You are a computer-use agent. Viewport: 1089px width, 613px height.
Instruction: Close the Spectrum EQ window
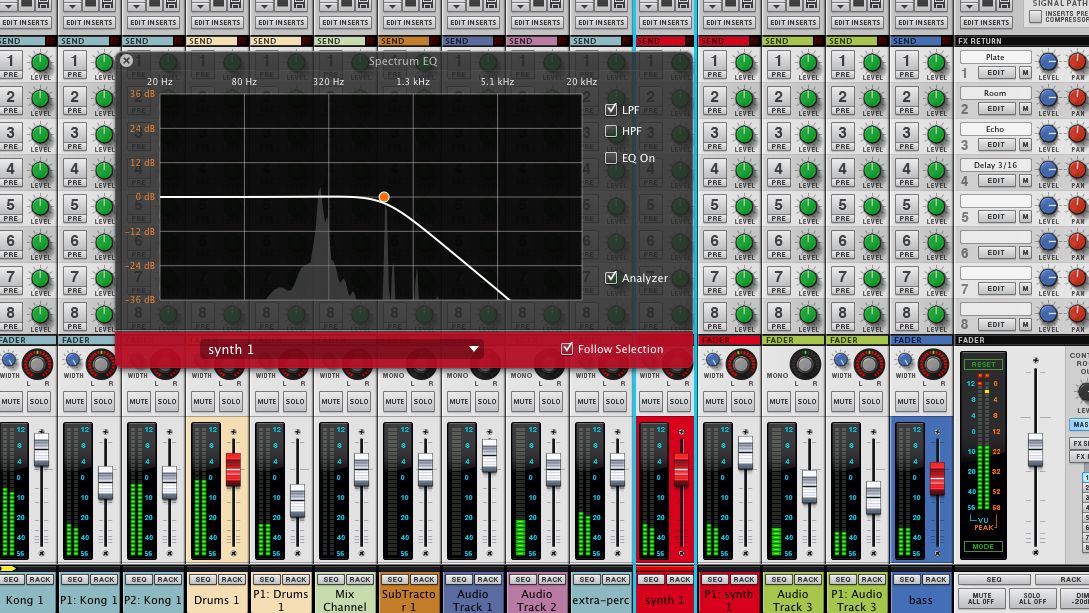point(126,61)
